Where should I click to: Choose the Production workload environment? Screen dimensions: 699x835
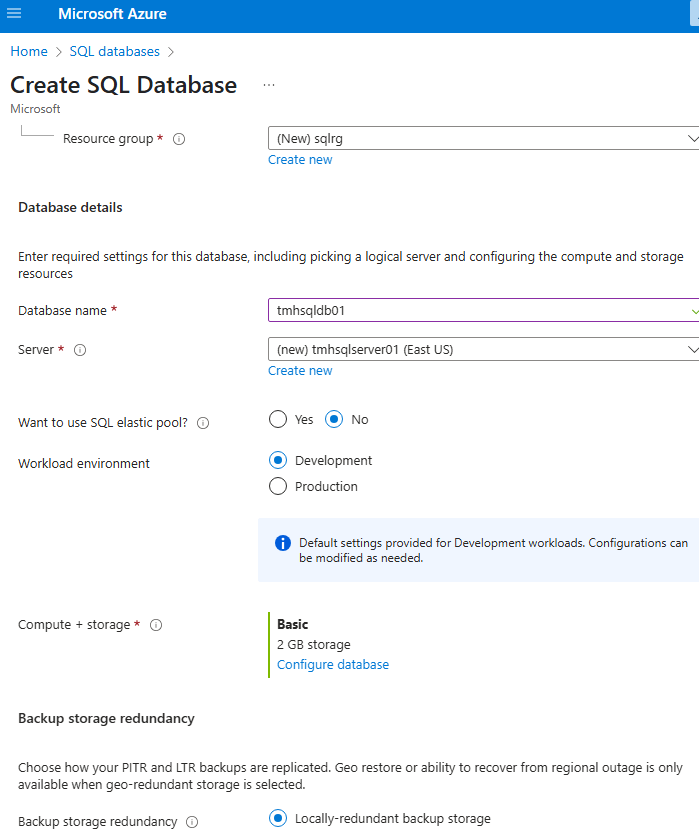(x=278, y=487)
